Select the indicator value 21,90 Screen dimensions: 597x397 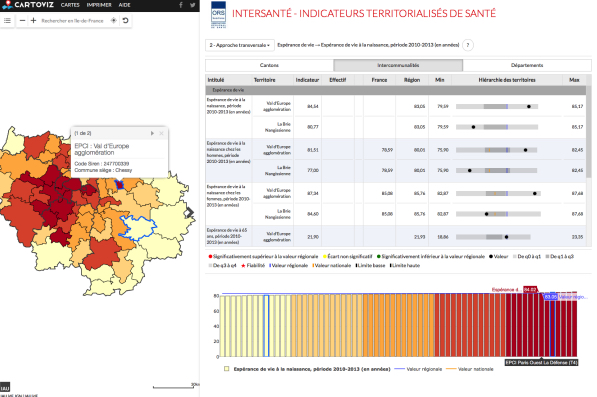(313, 237)
